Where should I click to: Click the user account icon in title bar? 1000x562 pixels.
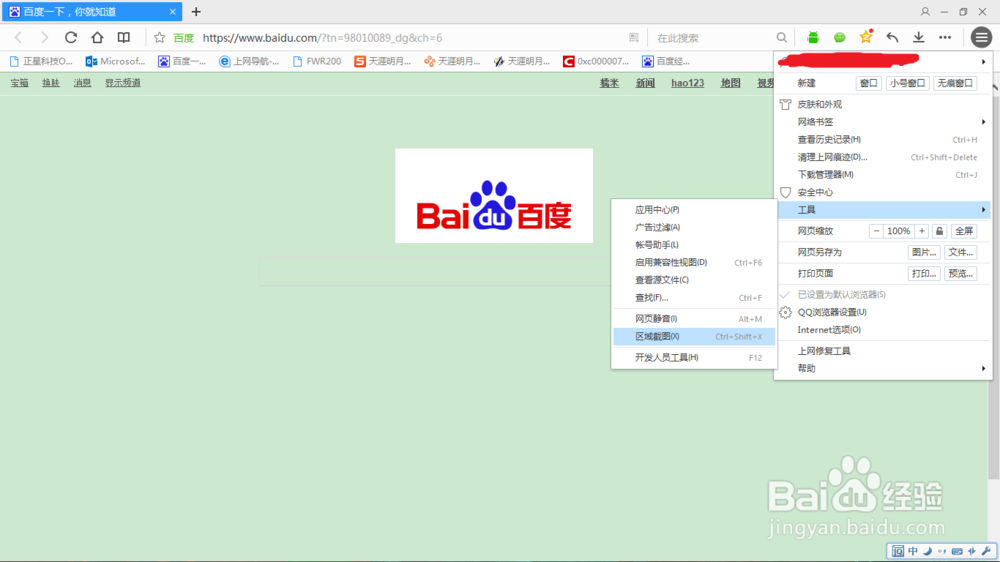click(x=925, y=11)
